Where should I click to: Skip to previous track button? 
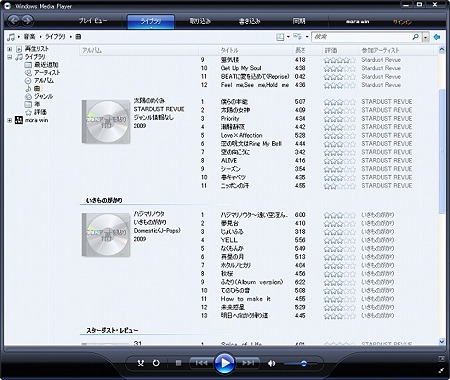[201, 363]
